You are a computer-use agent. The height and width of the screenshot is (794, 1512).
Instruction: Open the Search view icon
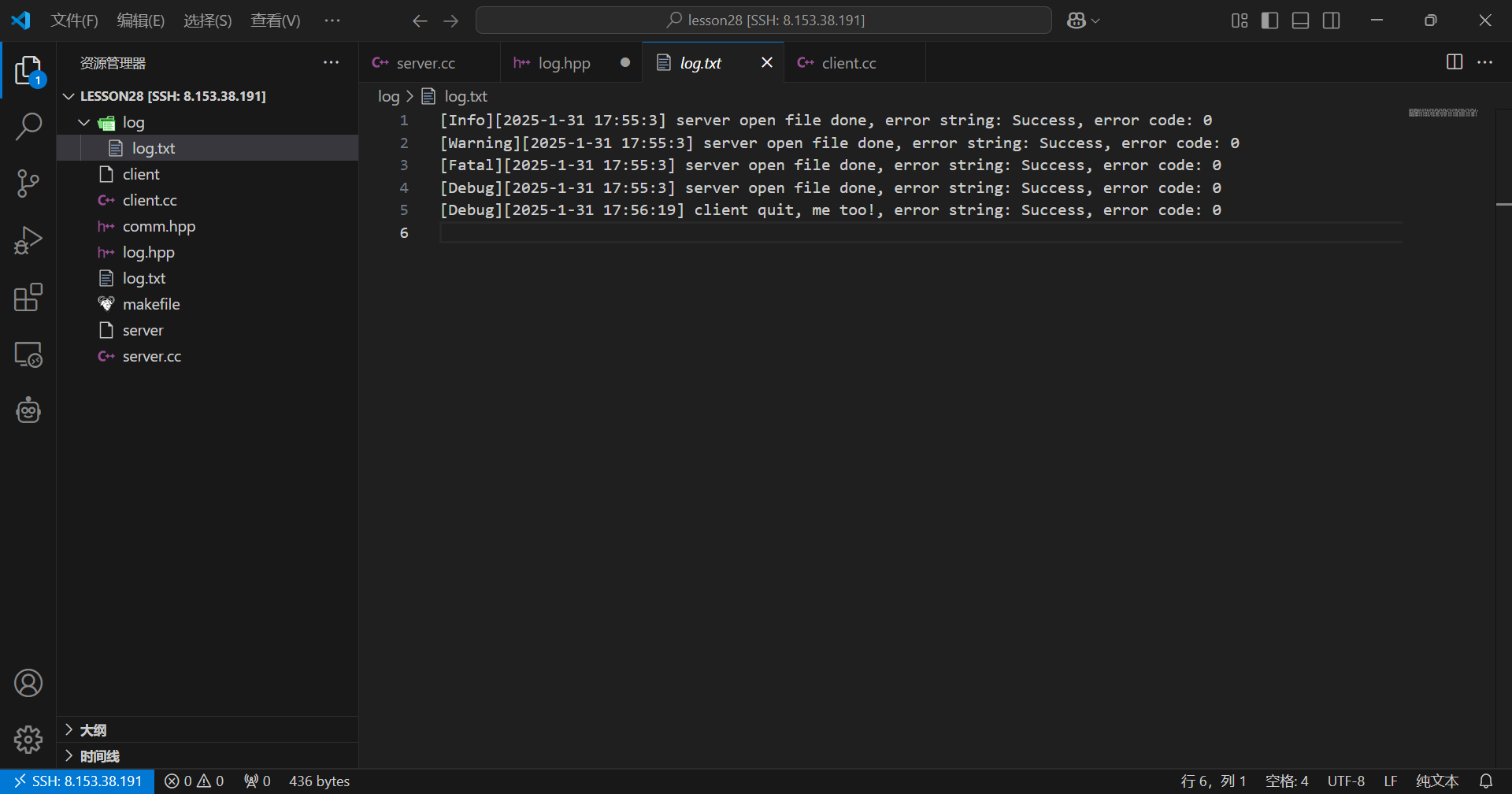click(x=28, y=127)
